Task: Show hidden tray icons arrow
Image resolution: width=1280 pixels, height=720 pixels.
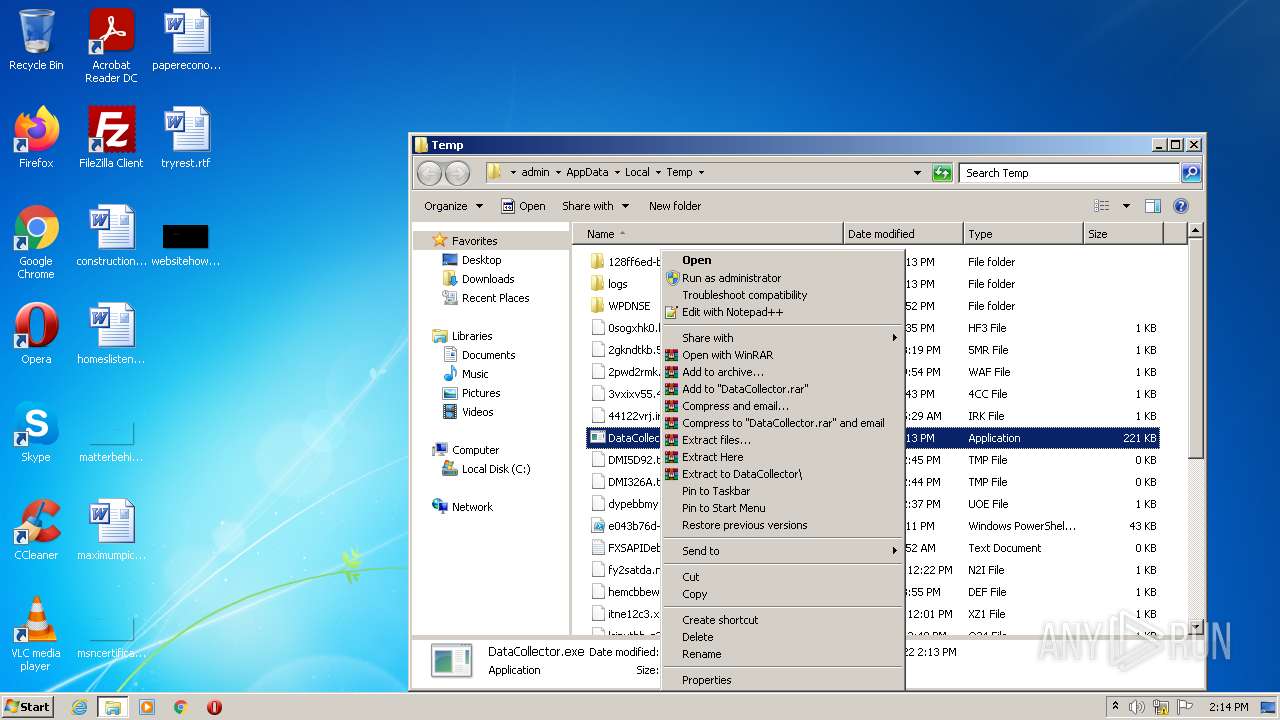Action: coord(1115,707)
